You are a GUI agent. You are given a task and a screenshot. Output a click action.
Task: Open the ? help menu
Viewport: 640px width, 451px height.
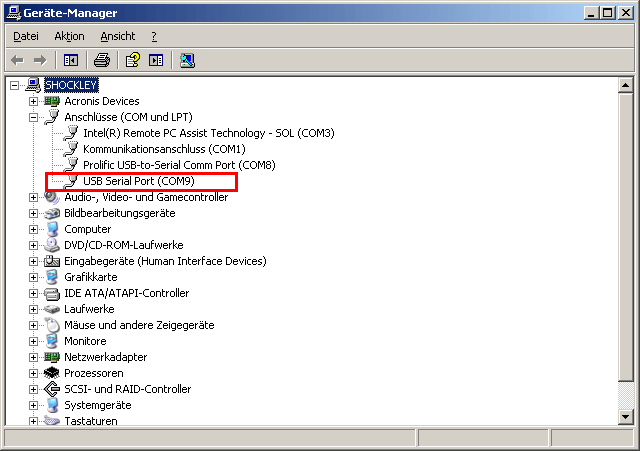154,36
